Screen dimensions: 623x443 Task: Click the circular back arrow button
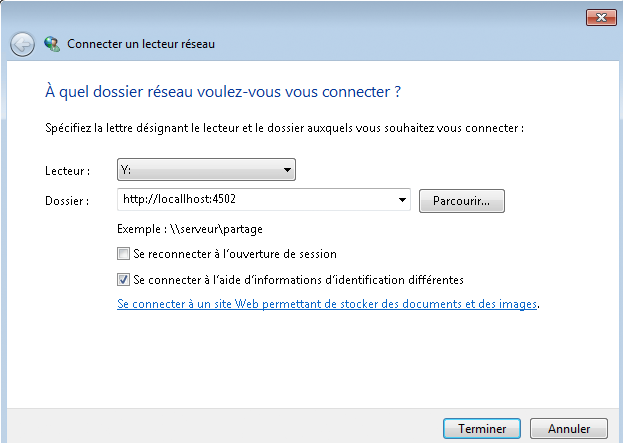[22, 44]
